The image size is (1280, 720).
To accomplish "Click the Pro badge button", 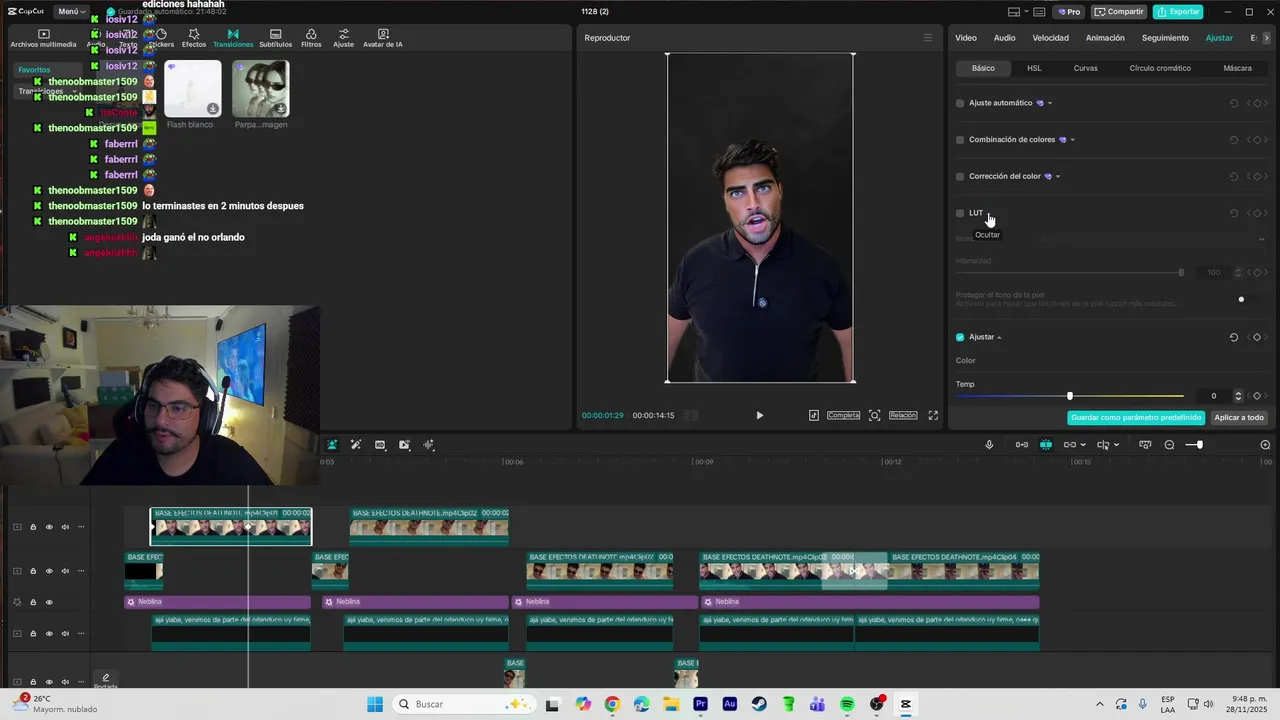I will [x=1069, y=12].
